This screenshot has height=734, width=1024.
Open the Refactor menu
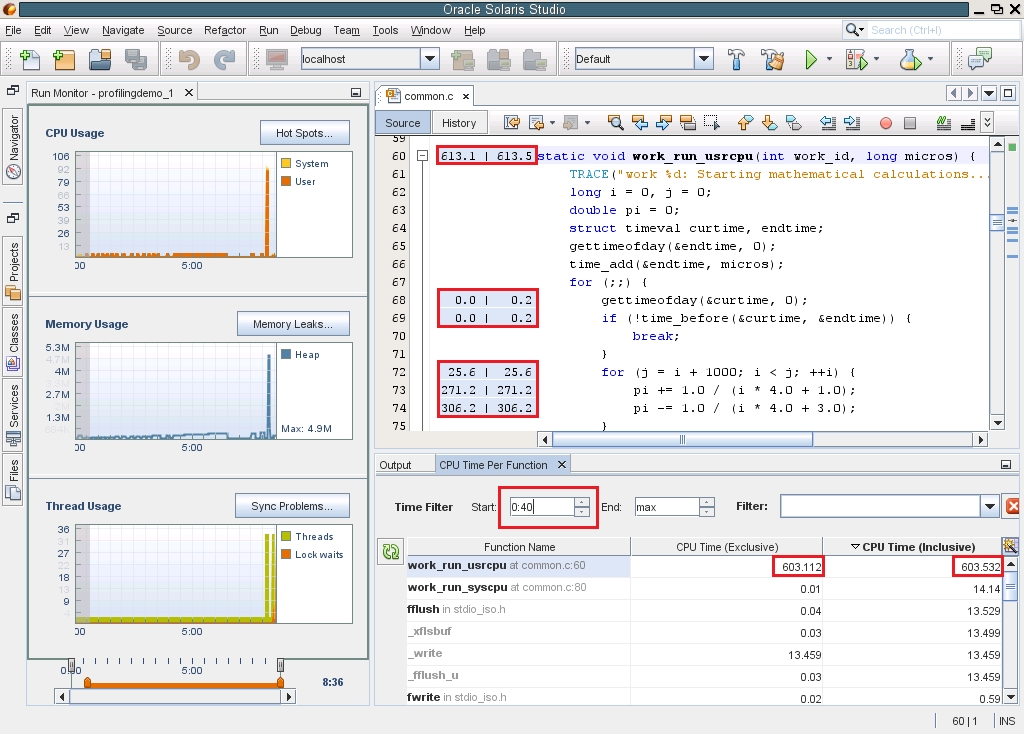click(x=225, y=30)
